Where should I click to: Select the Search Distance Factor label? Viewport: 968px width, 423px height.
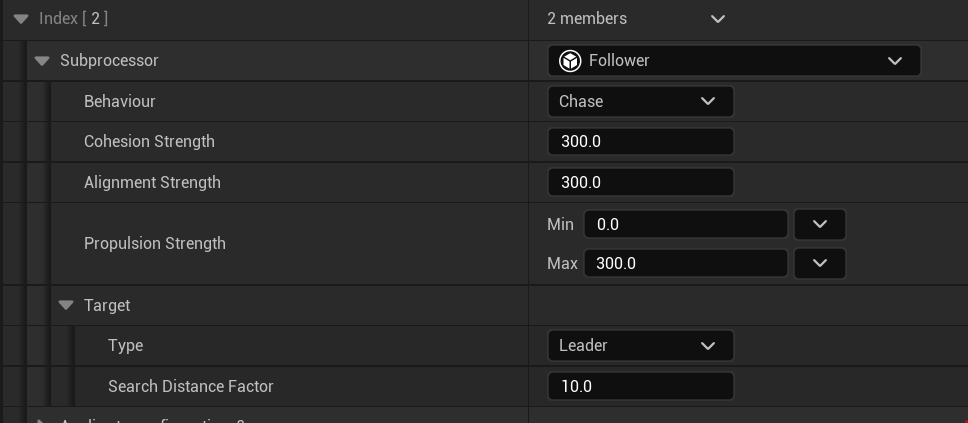click(x=190, y=387)
